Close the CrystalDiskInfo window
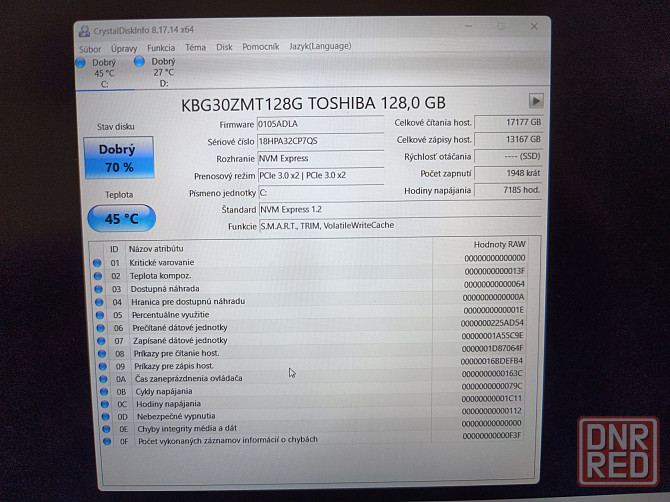Viewport: 670px width, 502px height. 534,26
